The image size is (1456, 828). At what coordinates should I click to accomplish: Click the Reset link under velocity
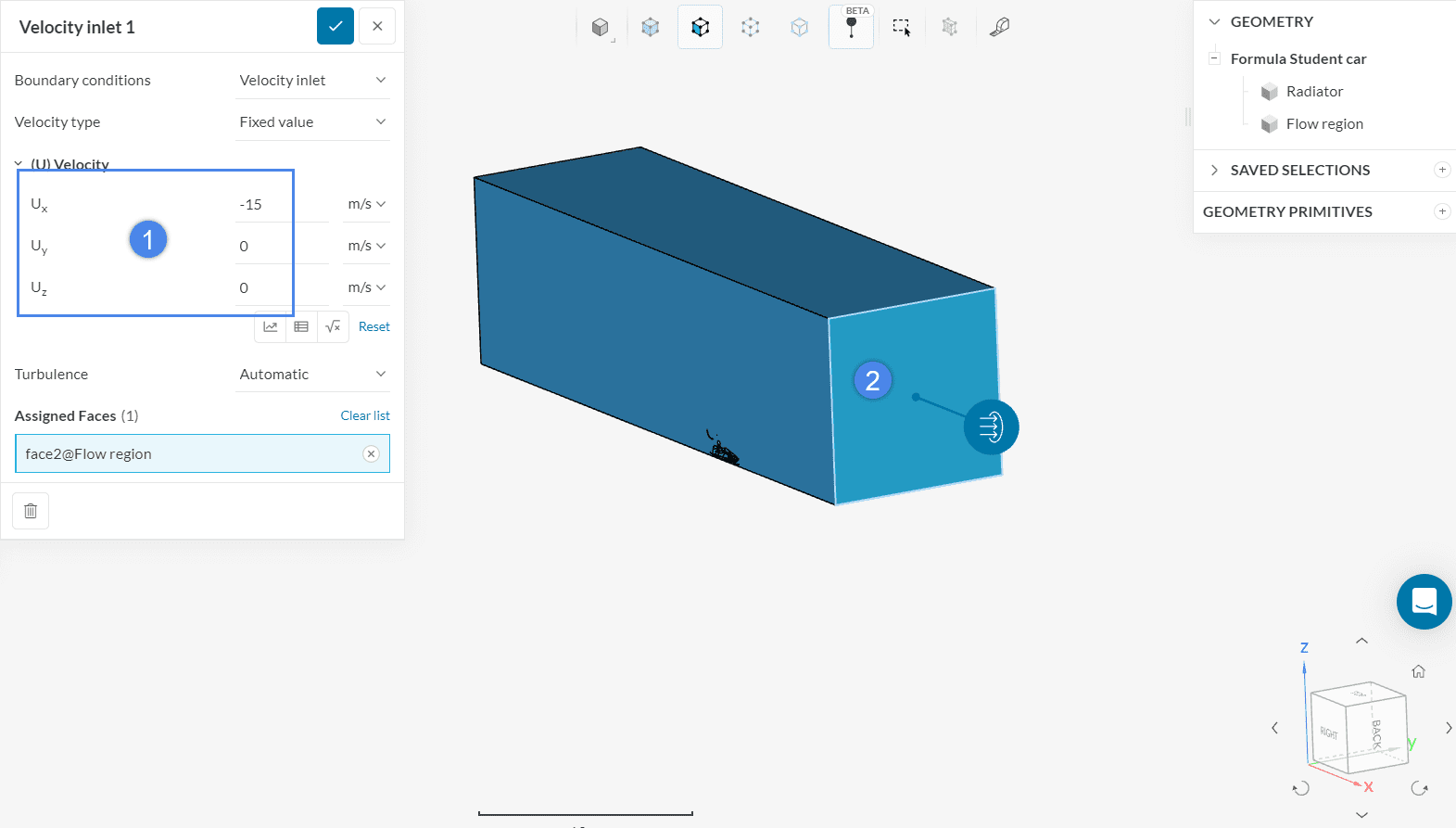[x=373, y=326]
